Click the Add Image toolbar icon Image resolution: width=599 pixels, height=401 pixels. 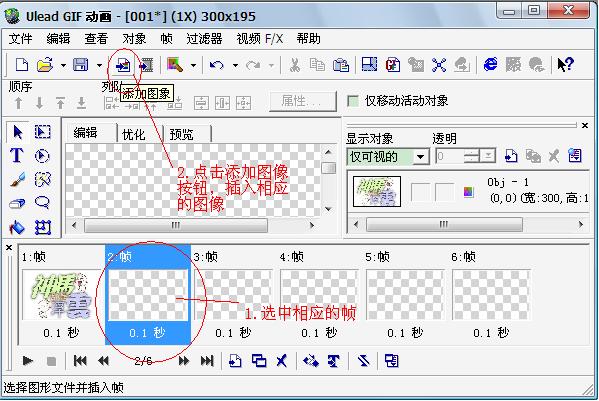[x=123, y=65]
